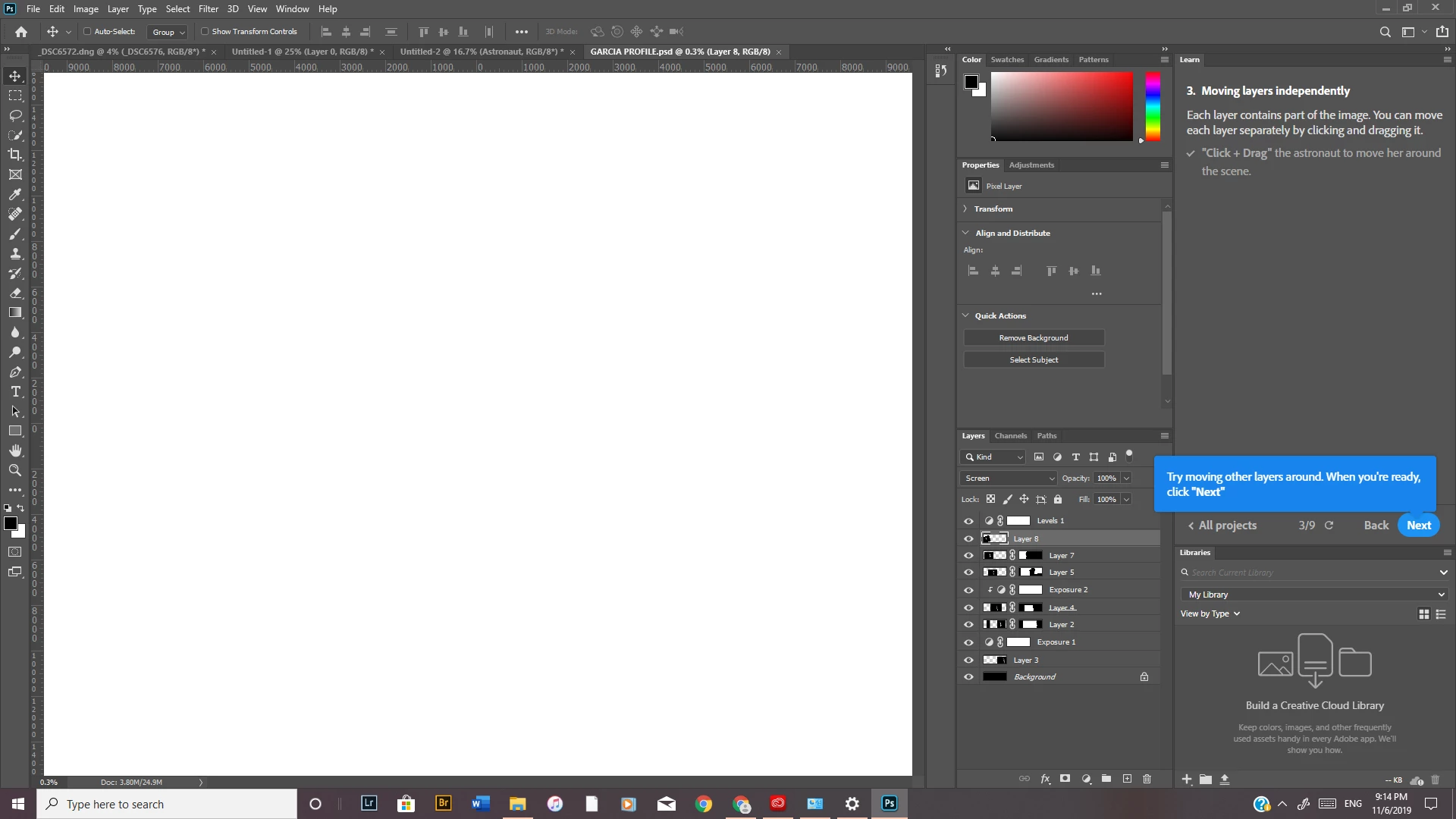Screen dimensions: 1456x819
Task: Select the Eyedropper tool
Action: point(15,194)
